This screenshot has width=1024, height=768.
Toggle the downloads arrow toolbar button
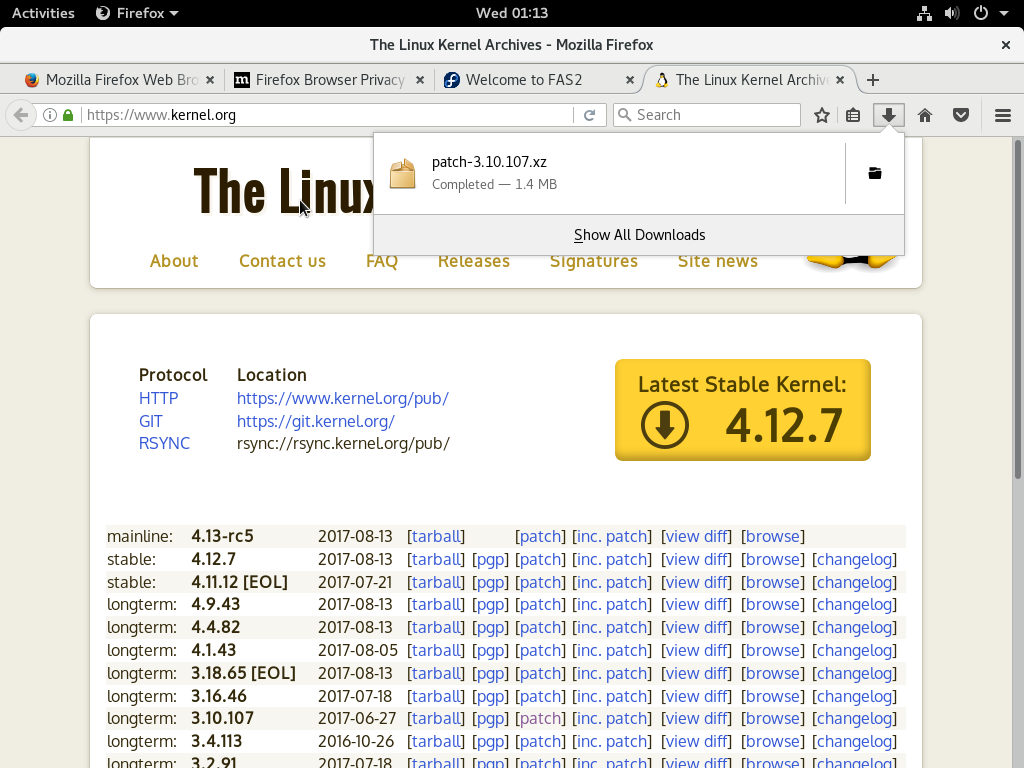[888, 116]
